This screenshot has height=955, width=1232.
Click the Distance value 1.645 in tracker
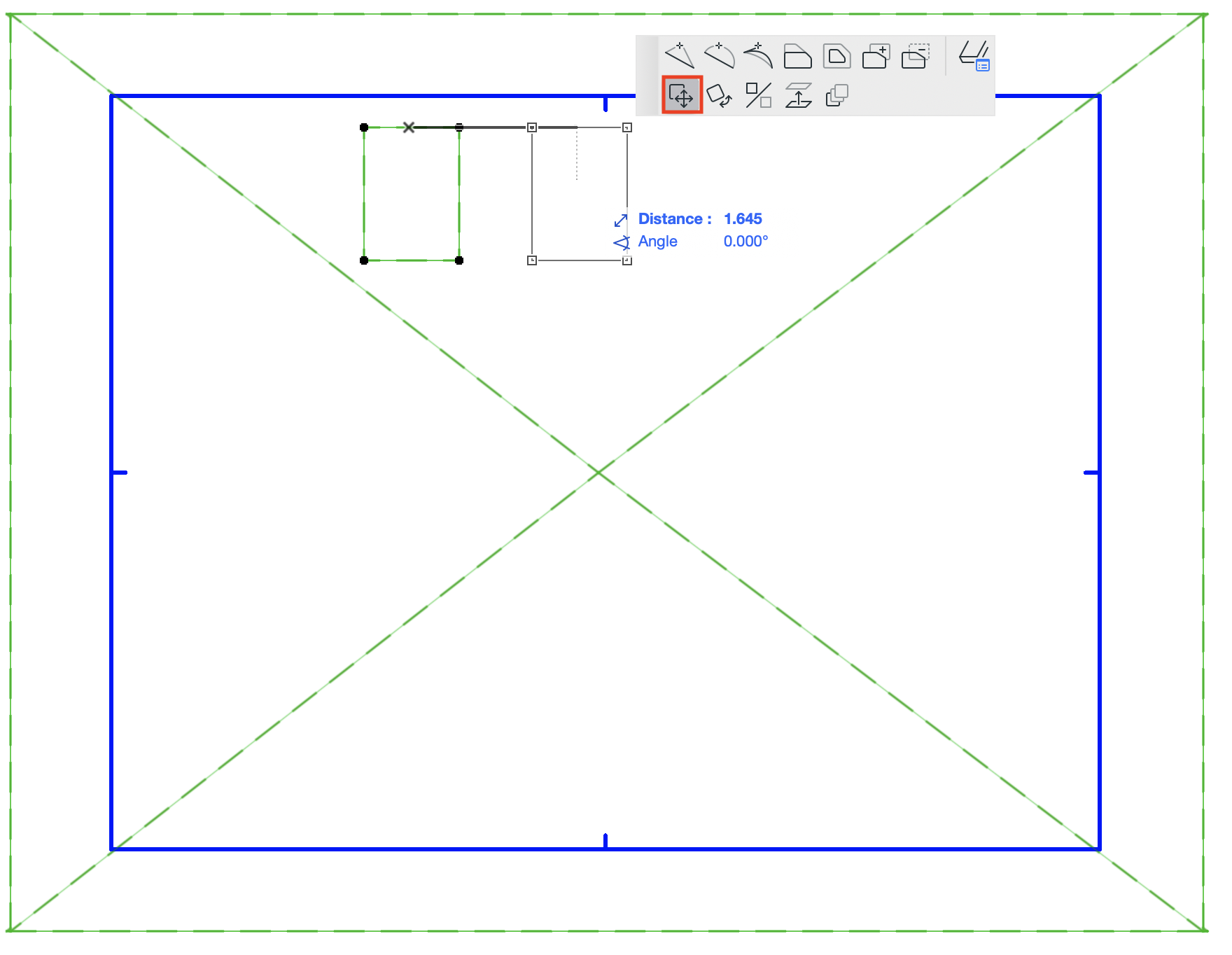[743, 219]
